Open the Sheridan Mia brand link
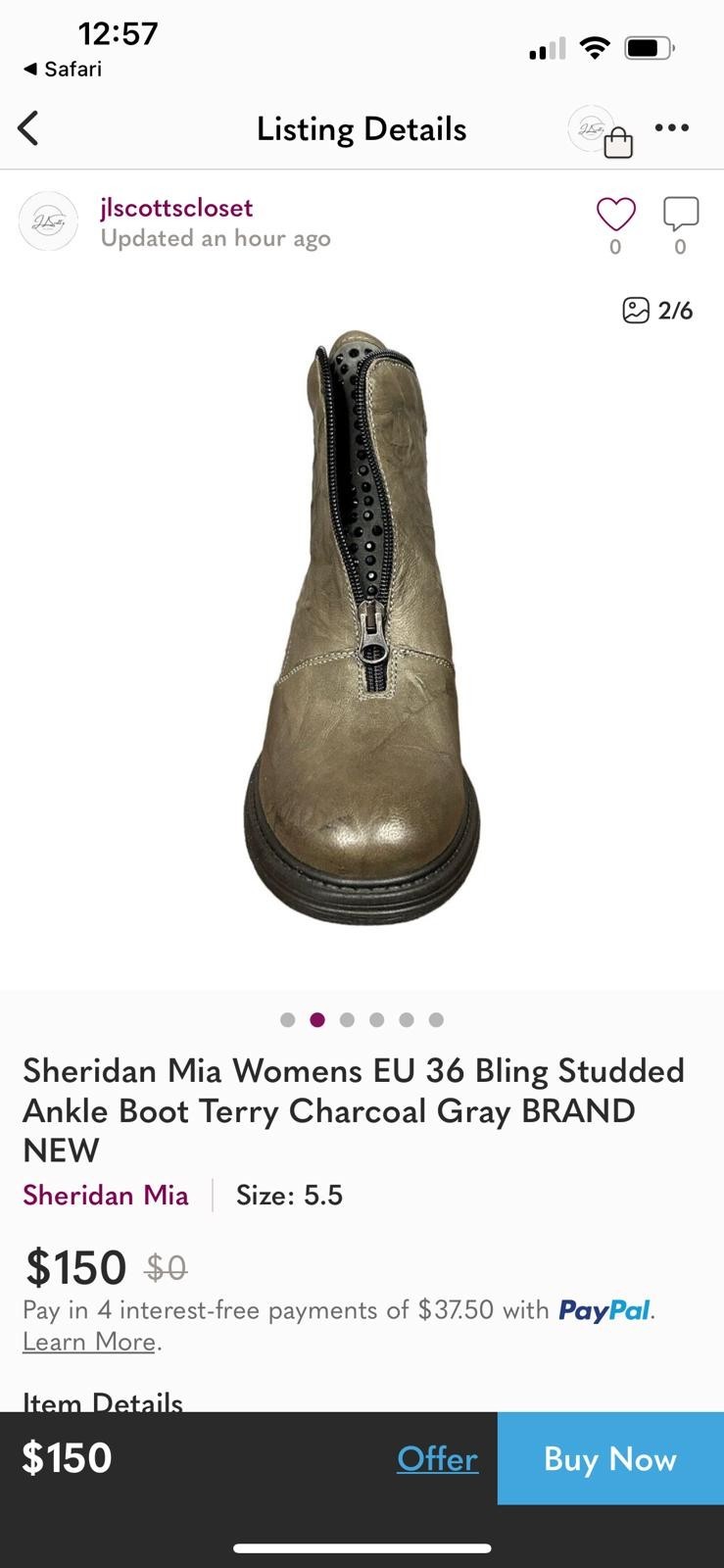 pos(106,1195)
